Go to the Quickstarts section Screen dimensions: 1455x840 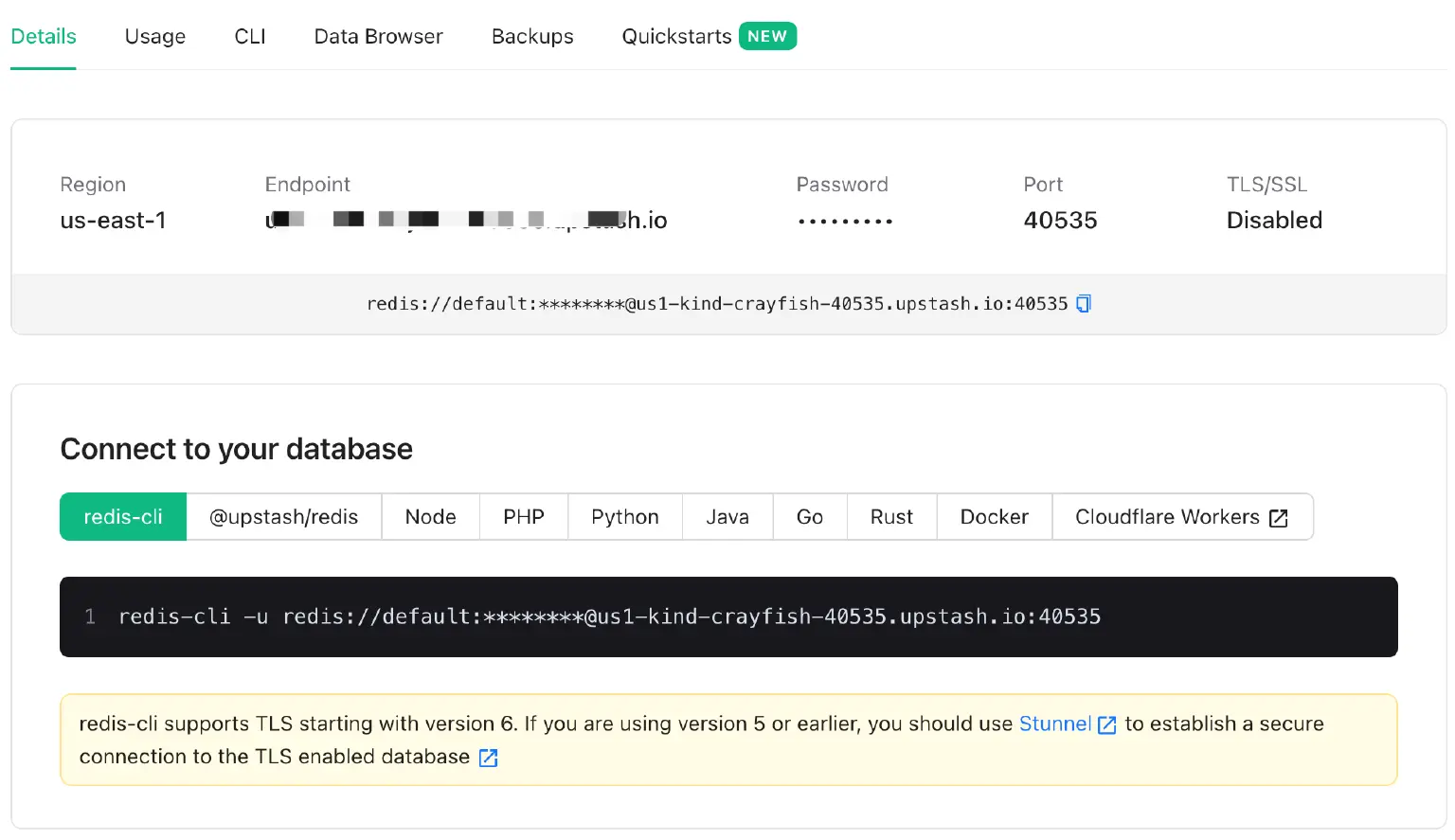point(676,36)
